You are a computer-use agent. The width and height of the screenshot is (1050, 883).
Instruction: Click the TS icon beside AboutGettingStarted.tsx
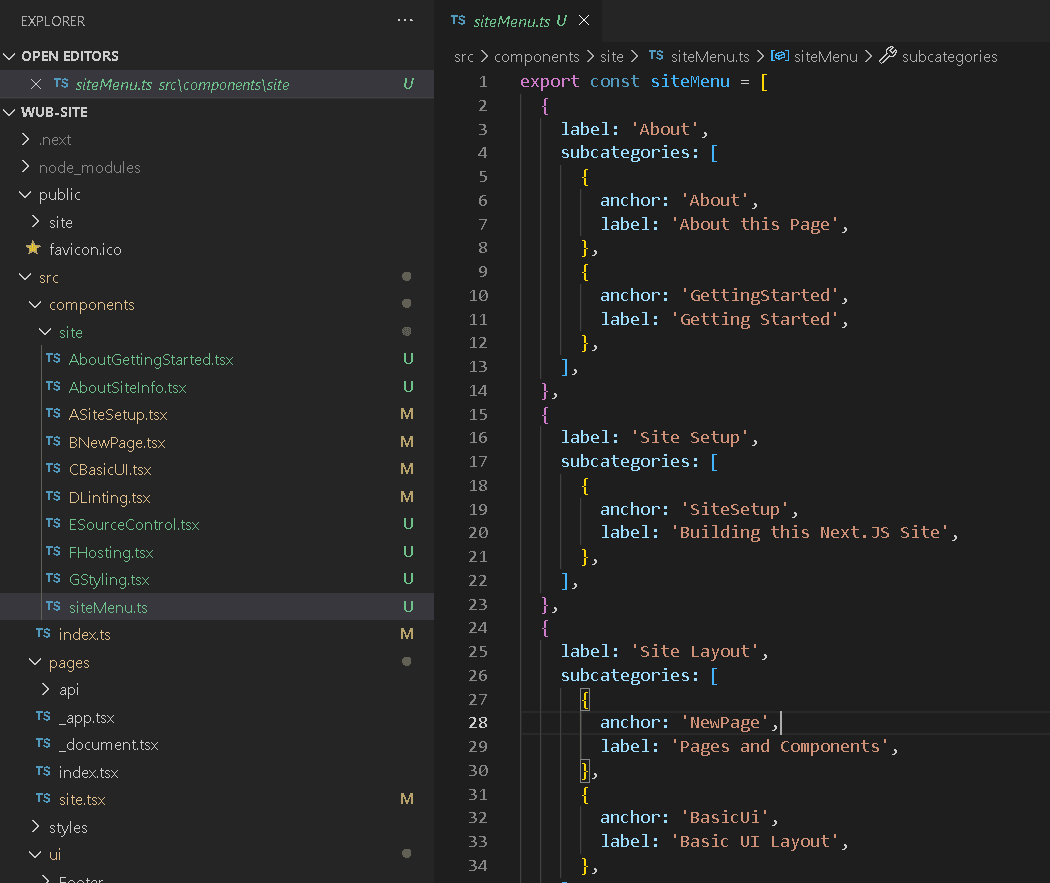(x=53, y=359)
